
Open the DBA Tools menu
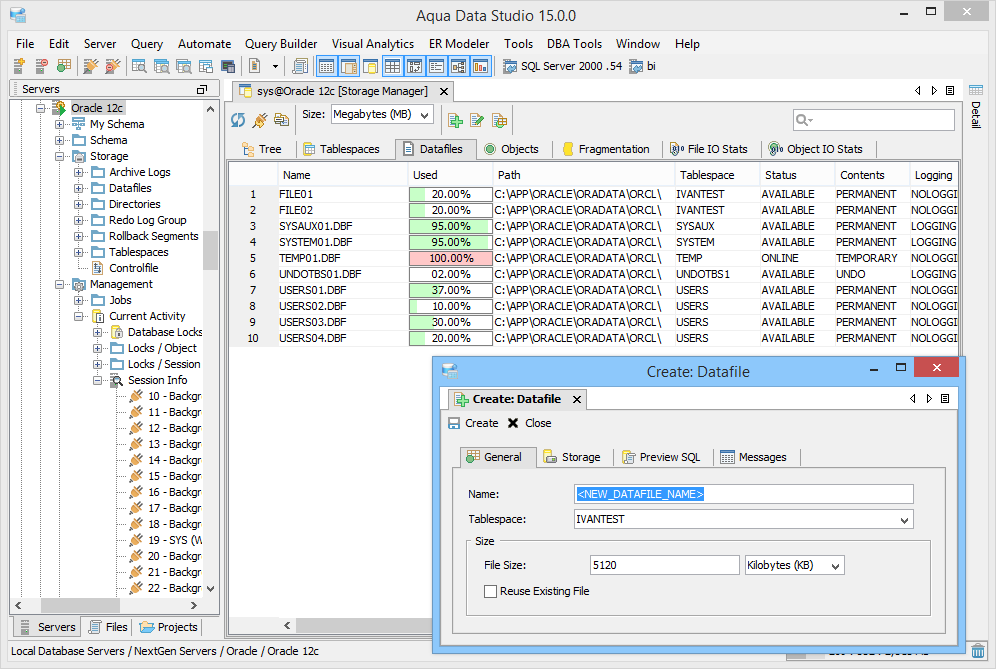(574, 44)
